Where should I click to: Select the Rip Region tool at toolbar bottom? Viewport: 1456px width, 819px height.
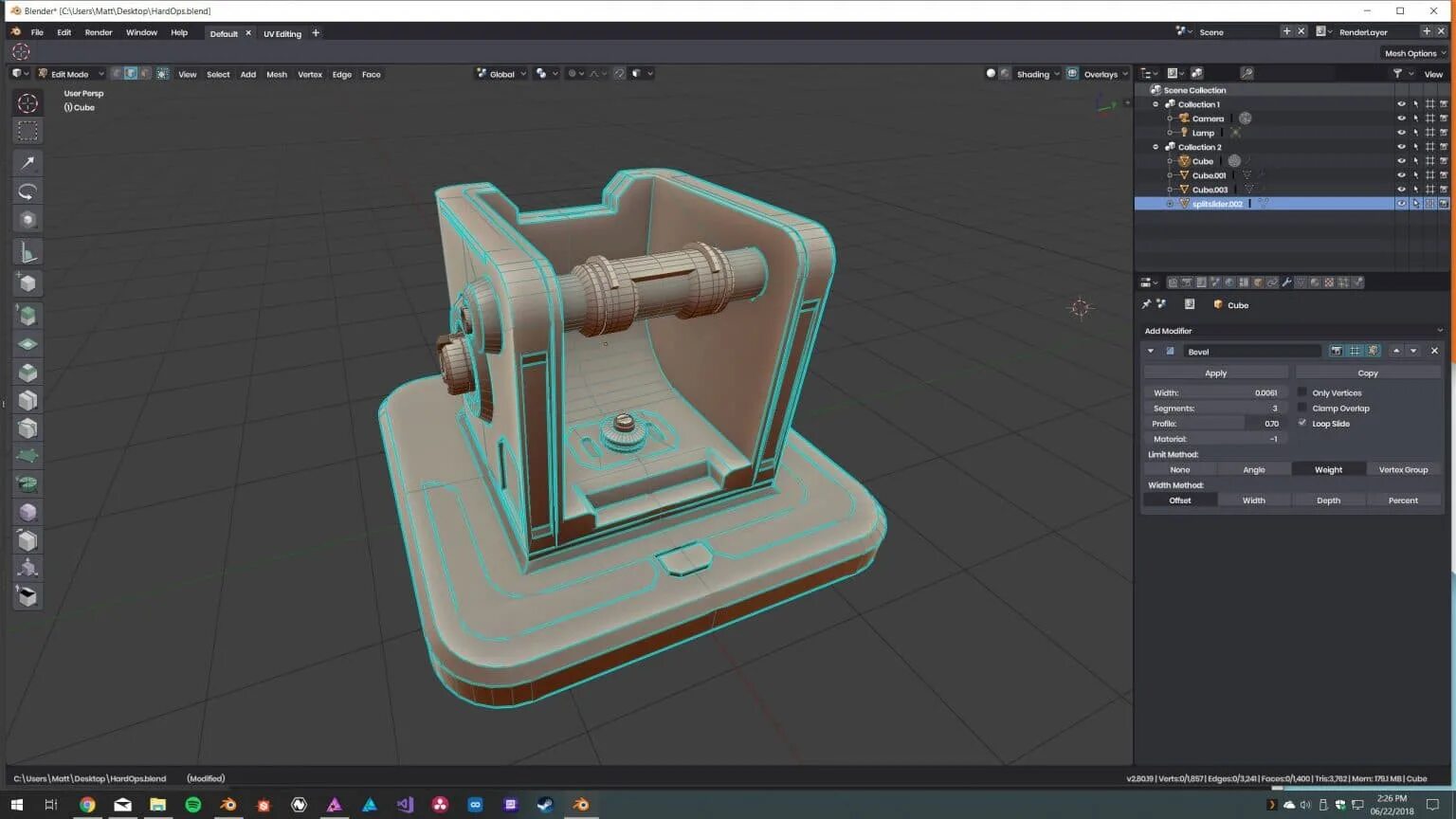tap(27, 596)
